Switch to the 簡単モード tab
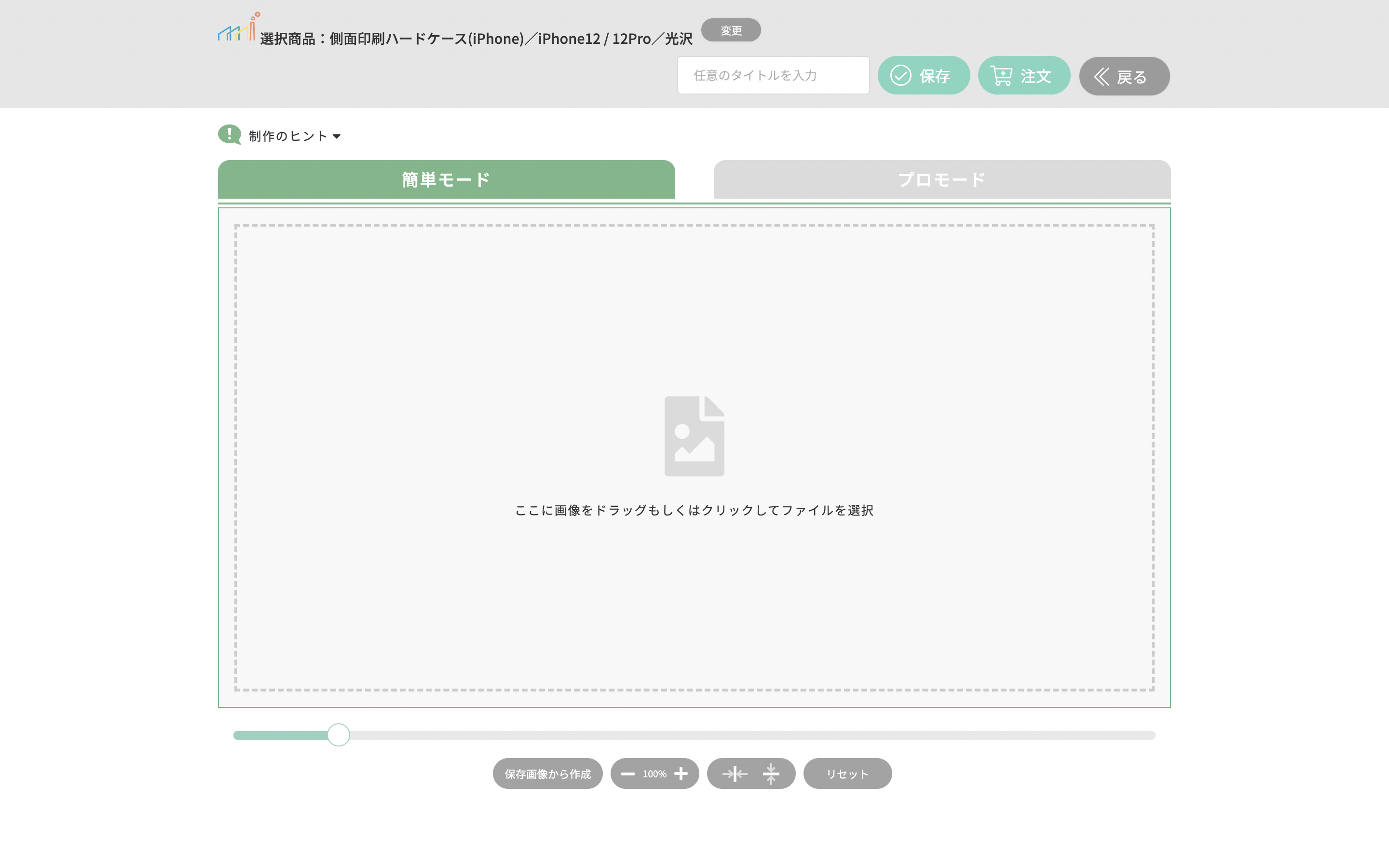The width and height of the screenshot is (1389, 868). 446,180
